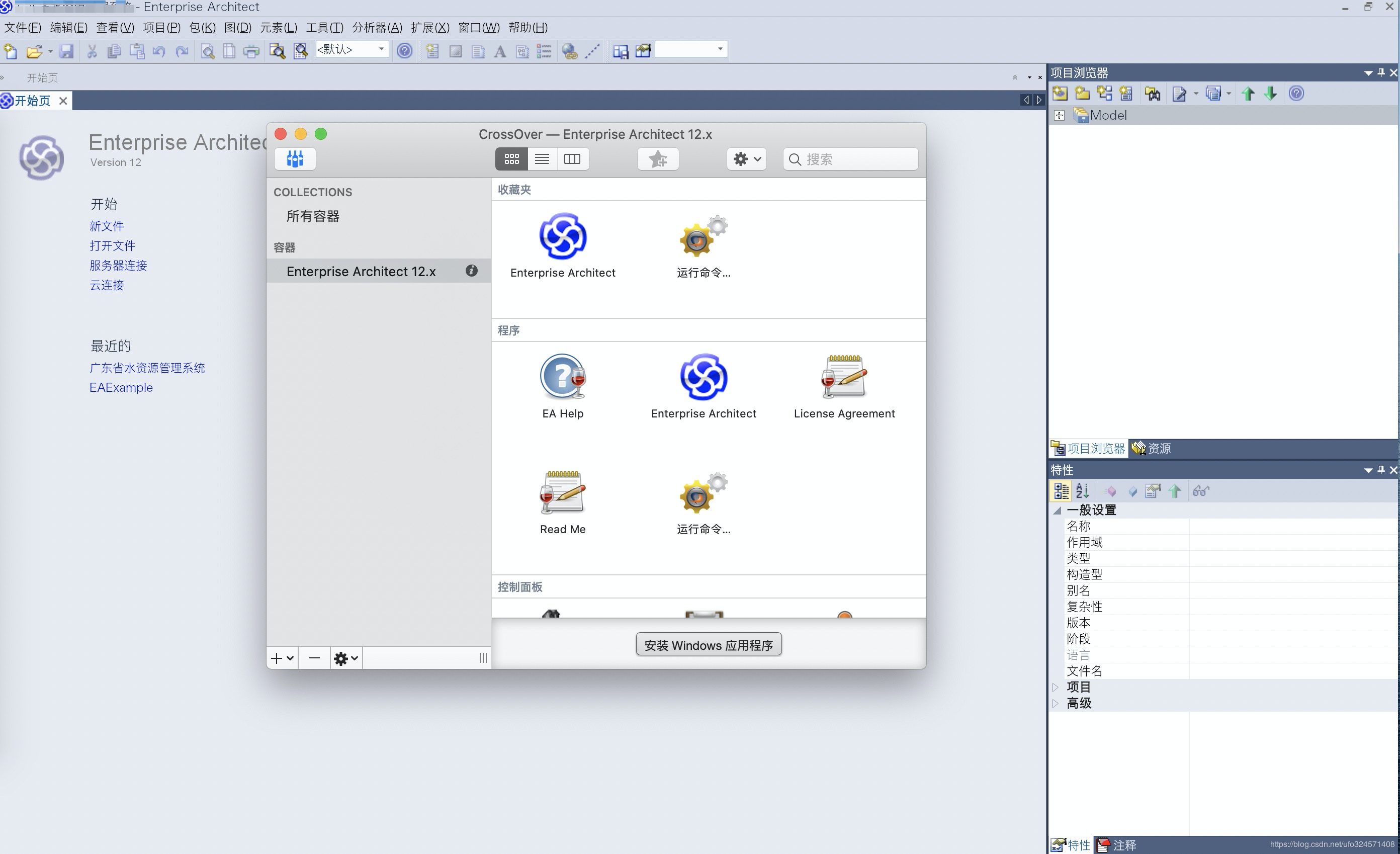Open the bottom gear dropdown in CrossOver sidebar

point(346,658)
